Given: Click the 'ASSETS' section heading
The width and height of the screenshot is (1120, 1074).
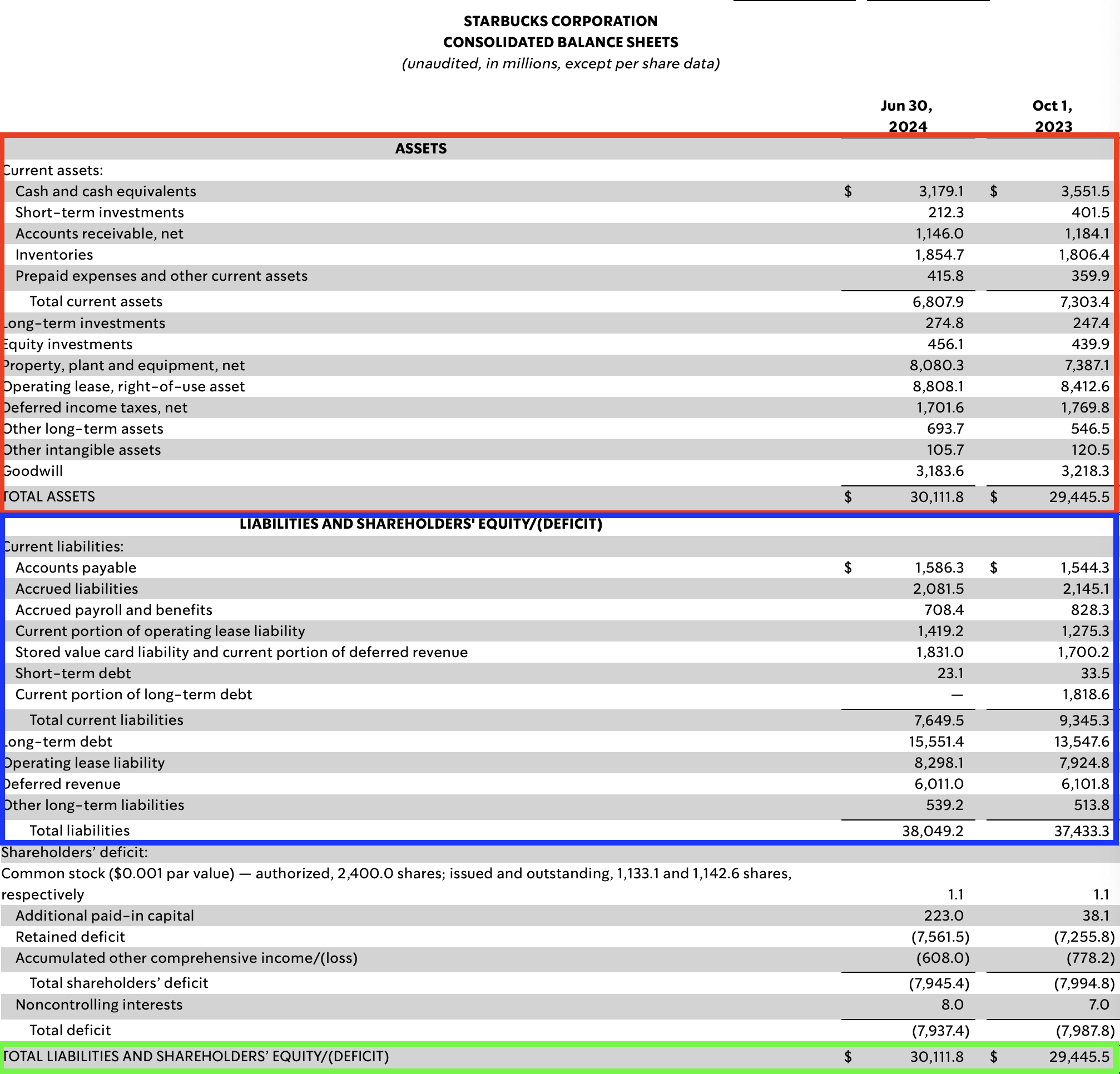Looking at the screenshot, I should coord(421,148).
